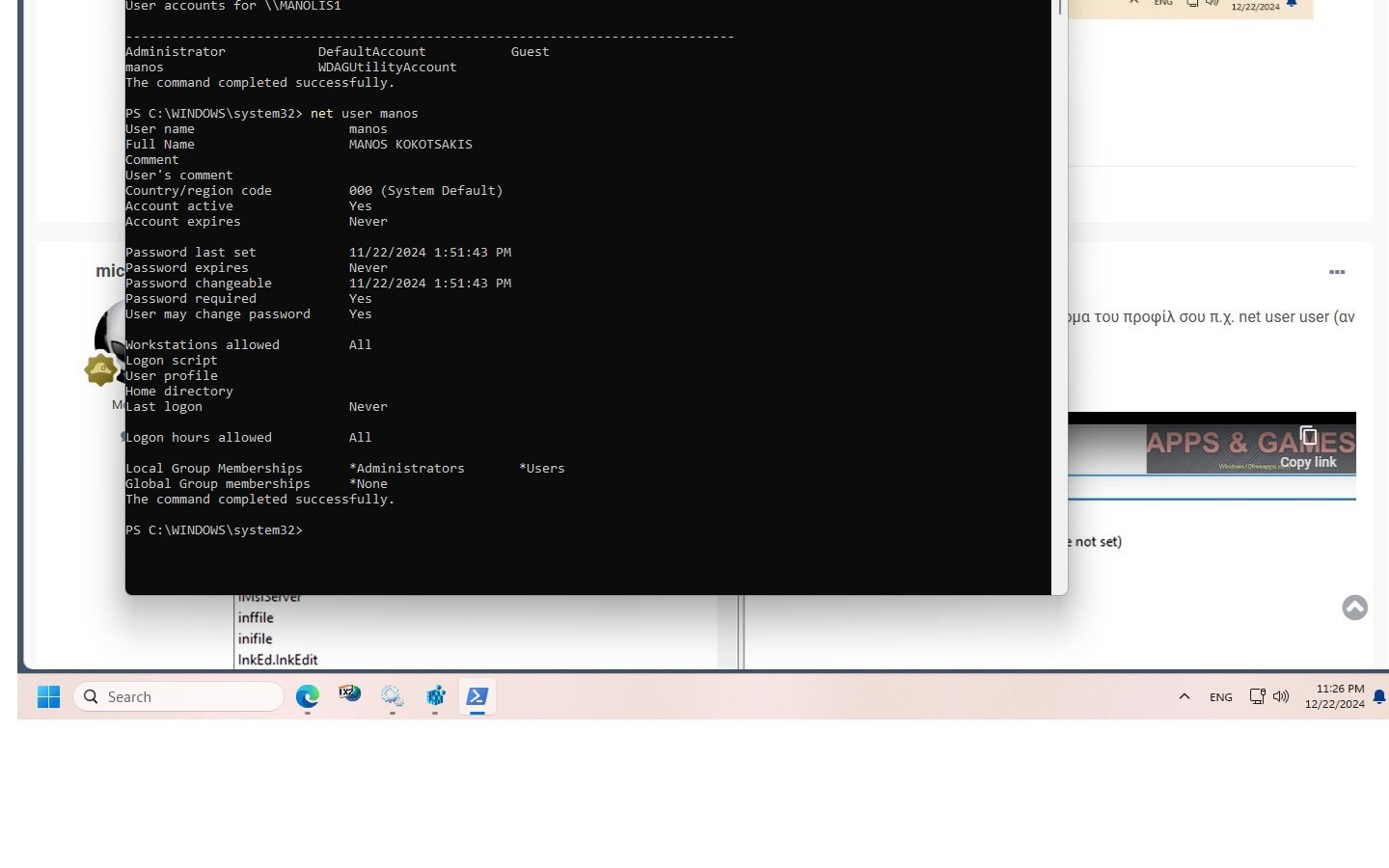Open the clock showing 11:26 PM
This screenshot has height=868, width=1389.
coord(1335,696)
